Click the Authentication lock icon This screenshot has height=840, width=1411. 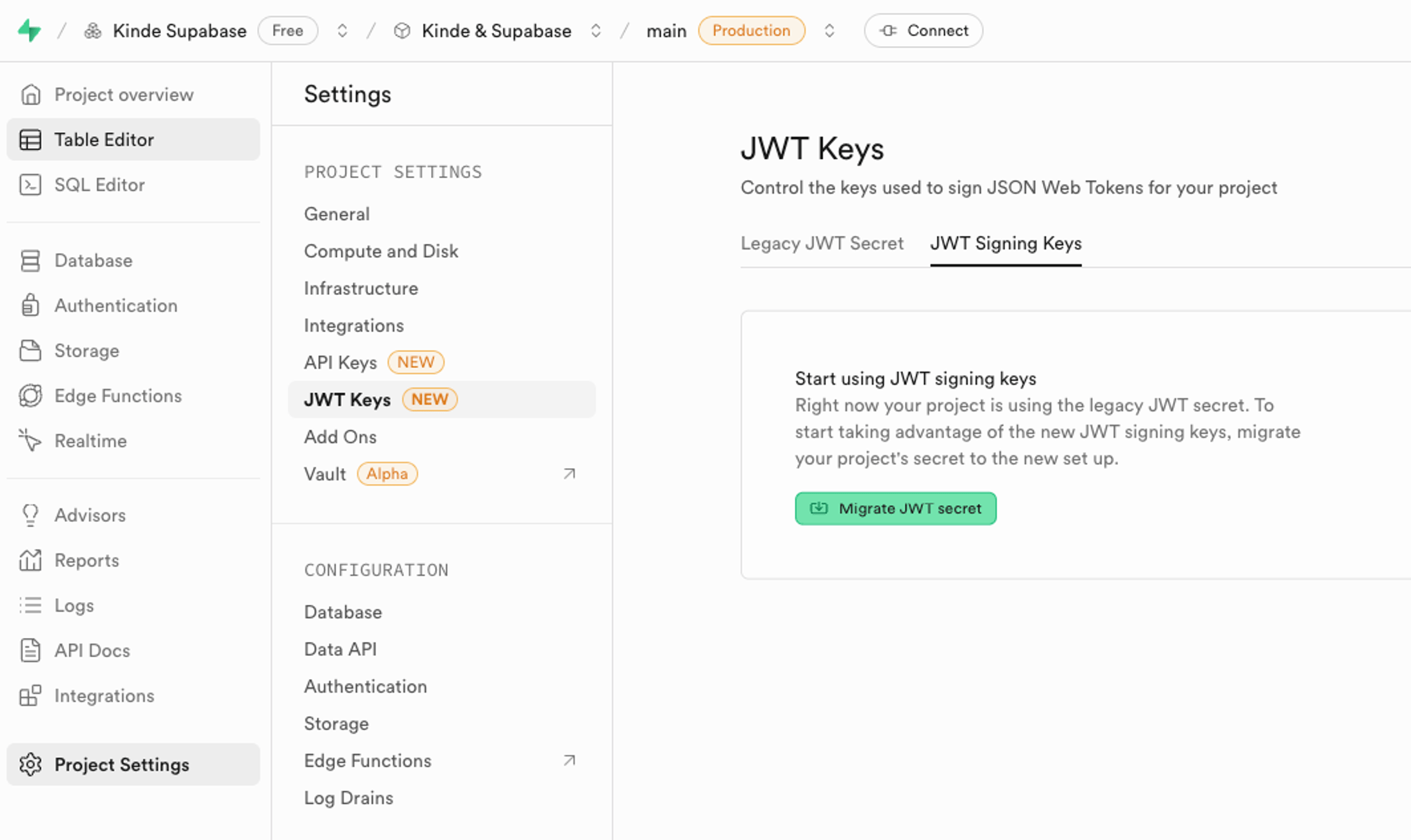pos(30,305)
